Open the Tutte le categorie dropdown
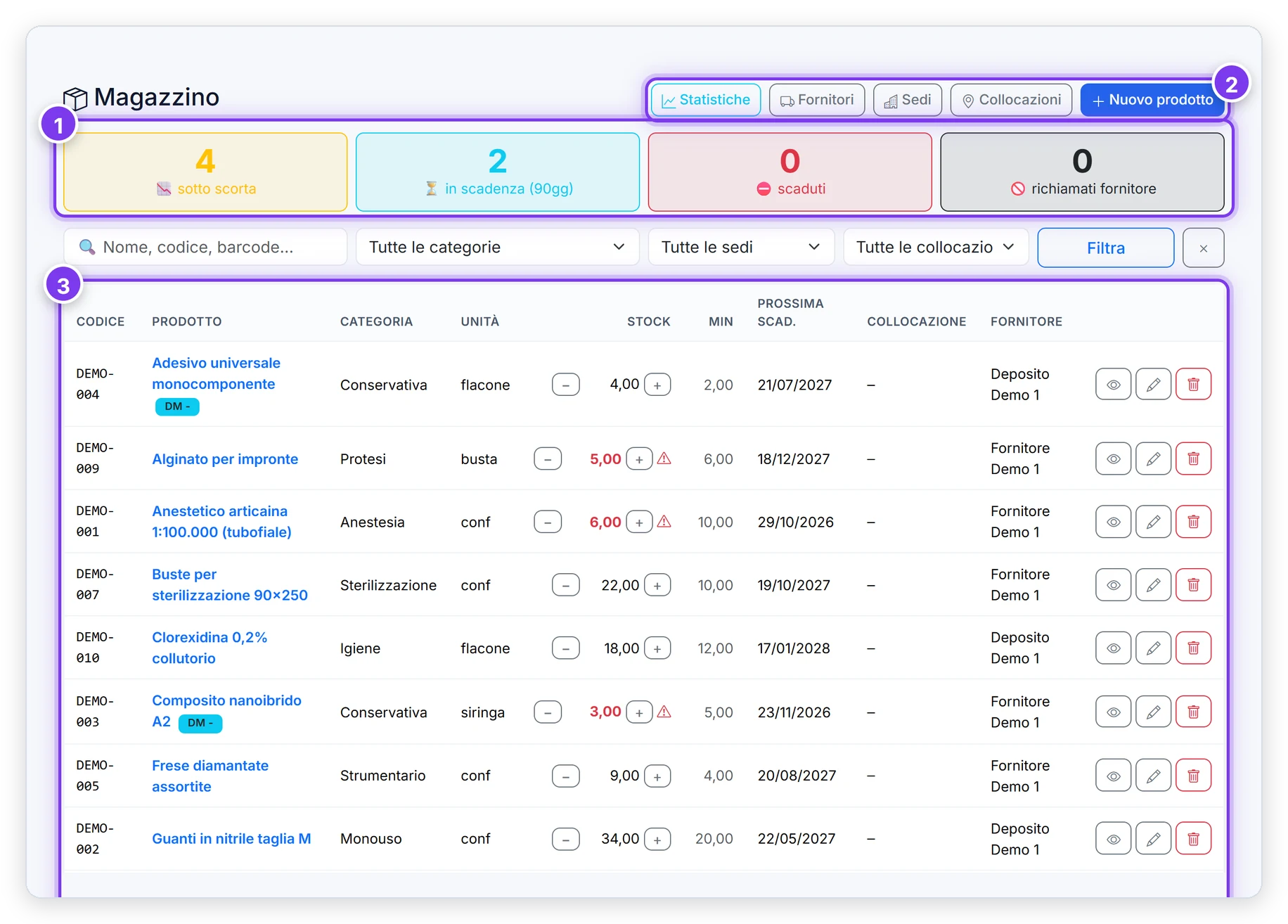1288x924 pixels. coord(497,247)
